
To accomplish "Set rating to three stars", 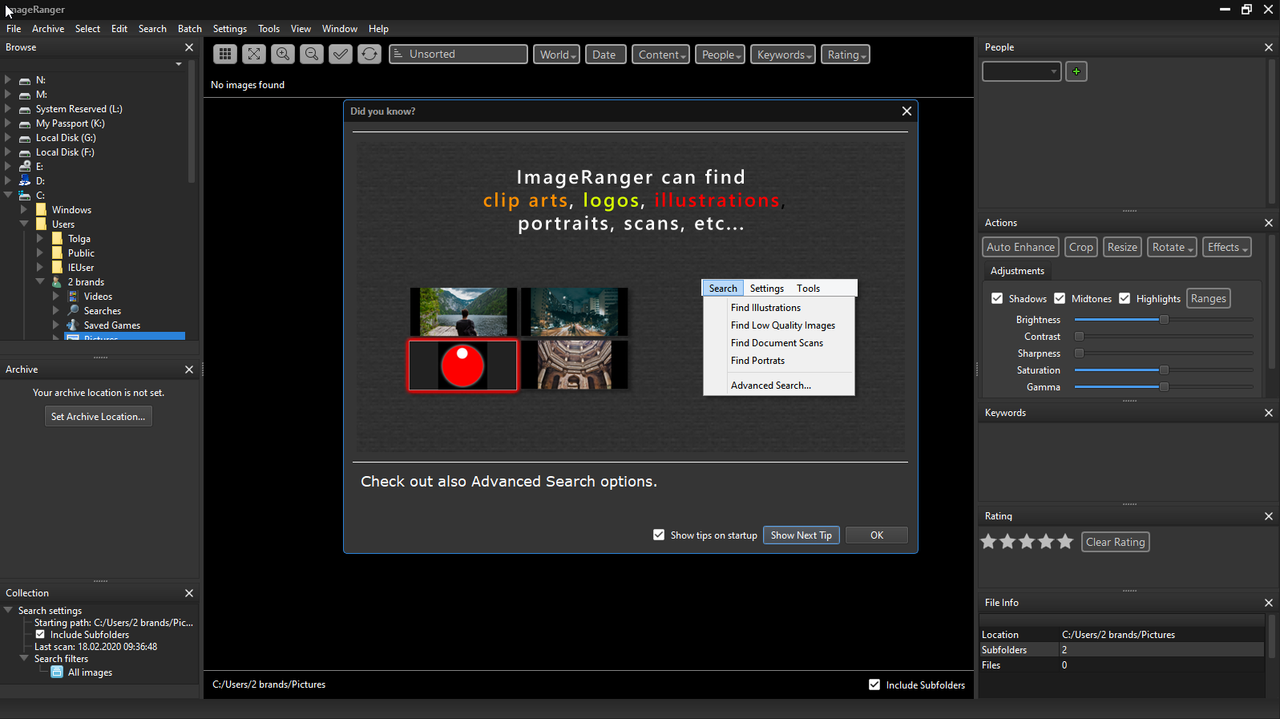I will [1027, 541].
